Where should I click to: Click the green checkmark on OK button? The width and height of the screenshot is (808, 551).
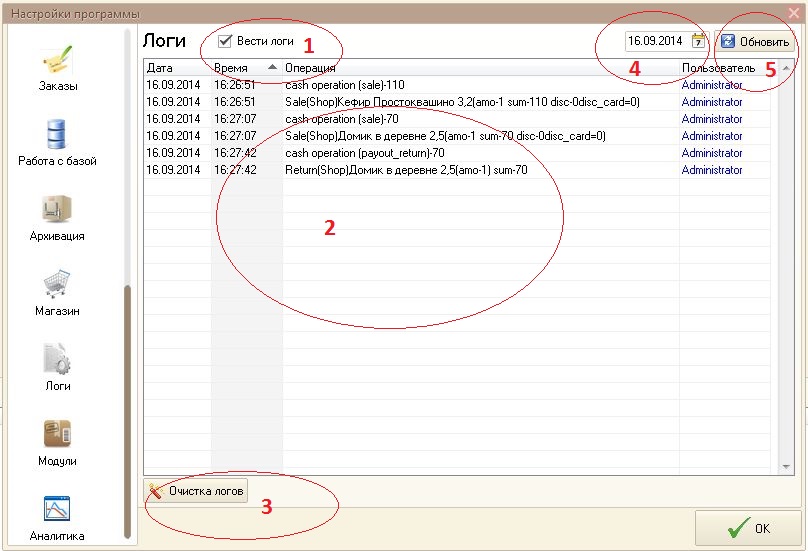point(739,528)
